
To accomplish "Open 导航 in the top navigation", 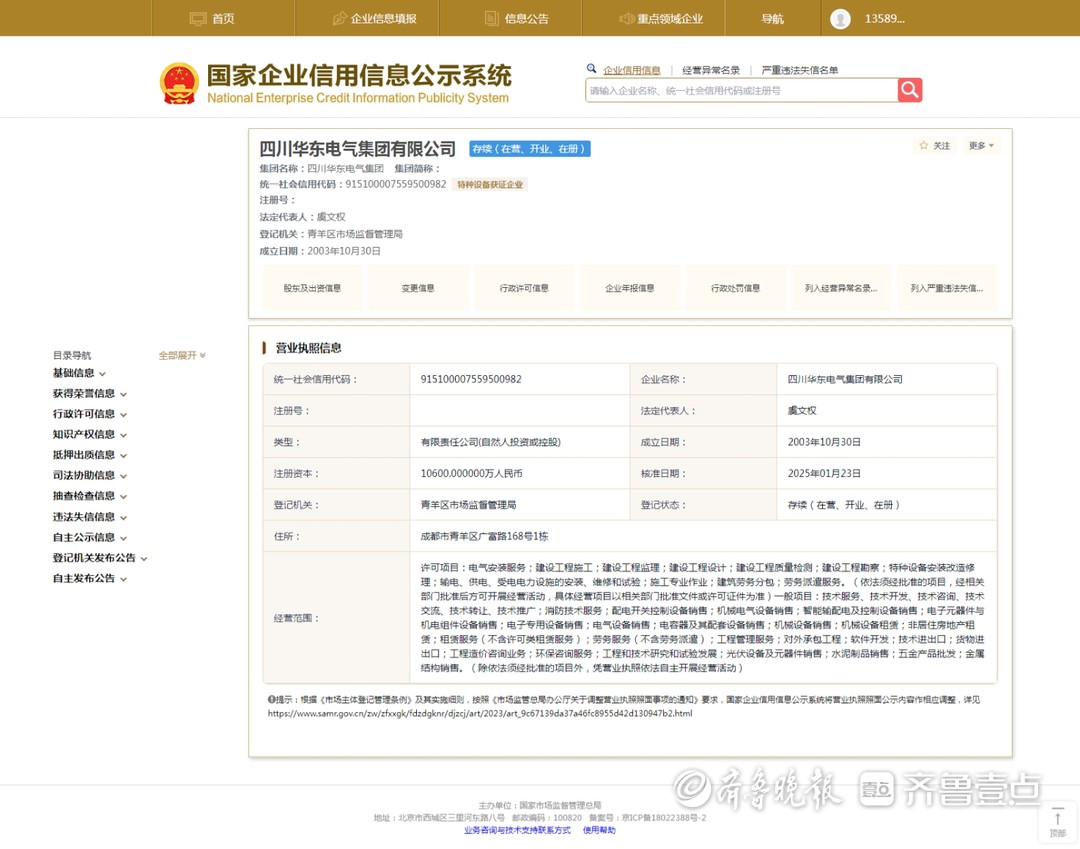I will tap(772, 19).
